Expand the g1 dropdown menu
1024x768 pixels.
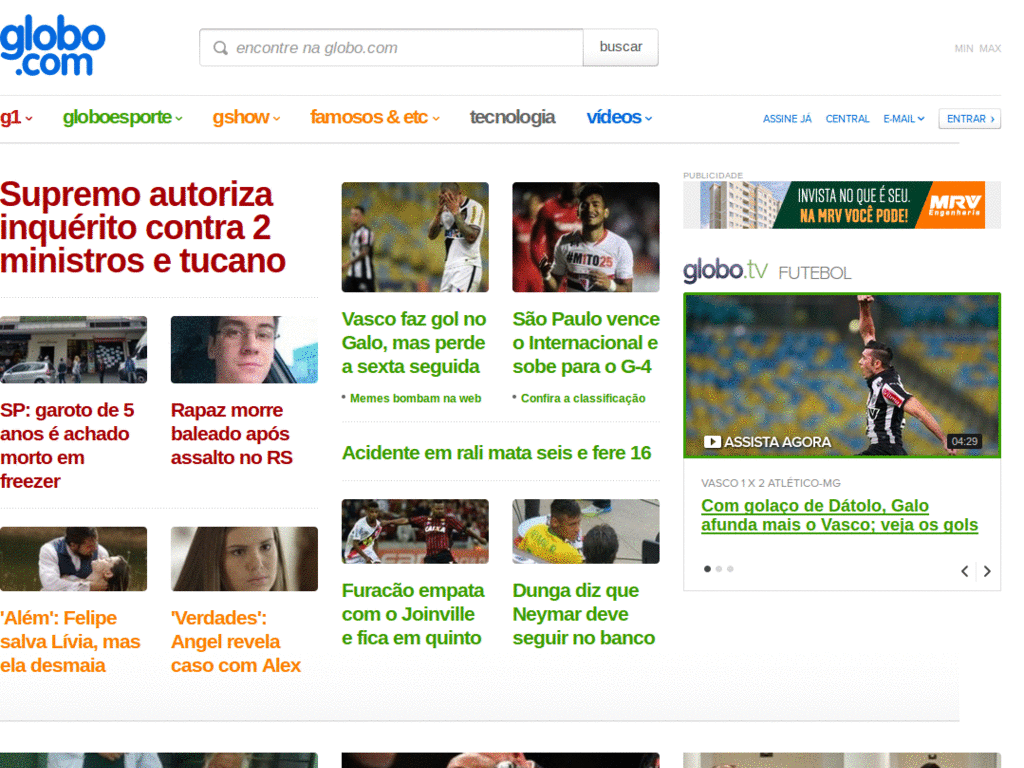click(13, 118)
